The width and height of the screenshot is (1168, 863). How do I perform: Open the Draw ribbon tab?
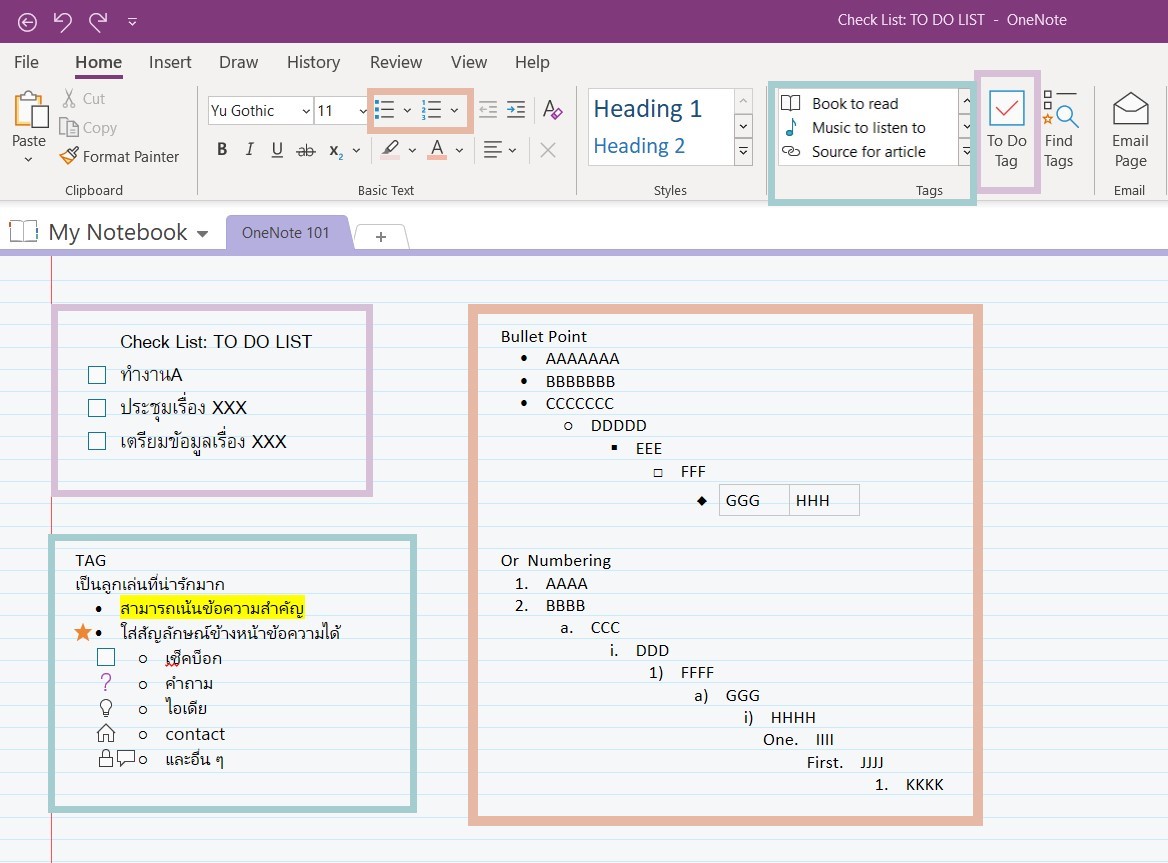tap(238, 62)
